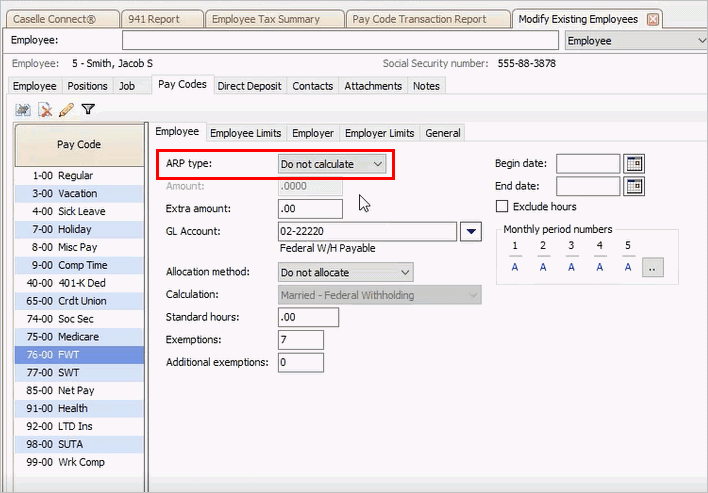Toggle monthly period number 1
The width and height of the screenshot is (708, 493).
click(x=515, y=267)
